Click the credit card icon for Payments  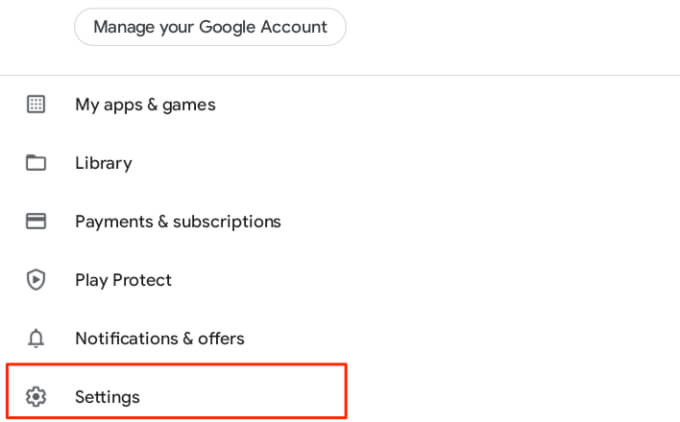click(x=36, y=221)
